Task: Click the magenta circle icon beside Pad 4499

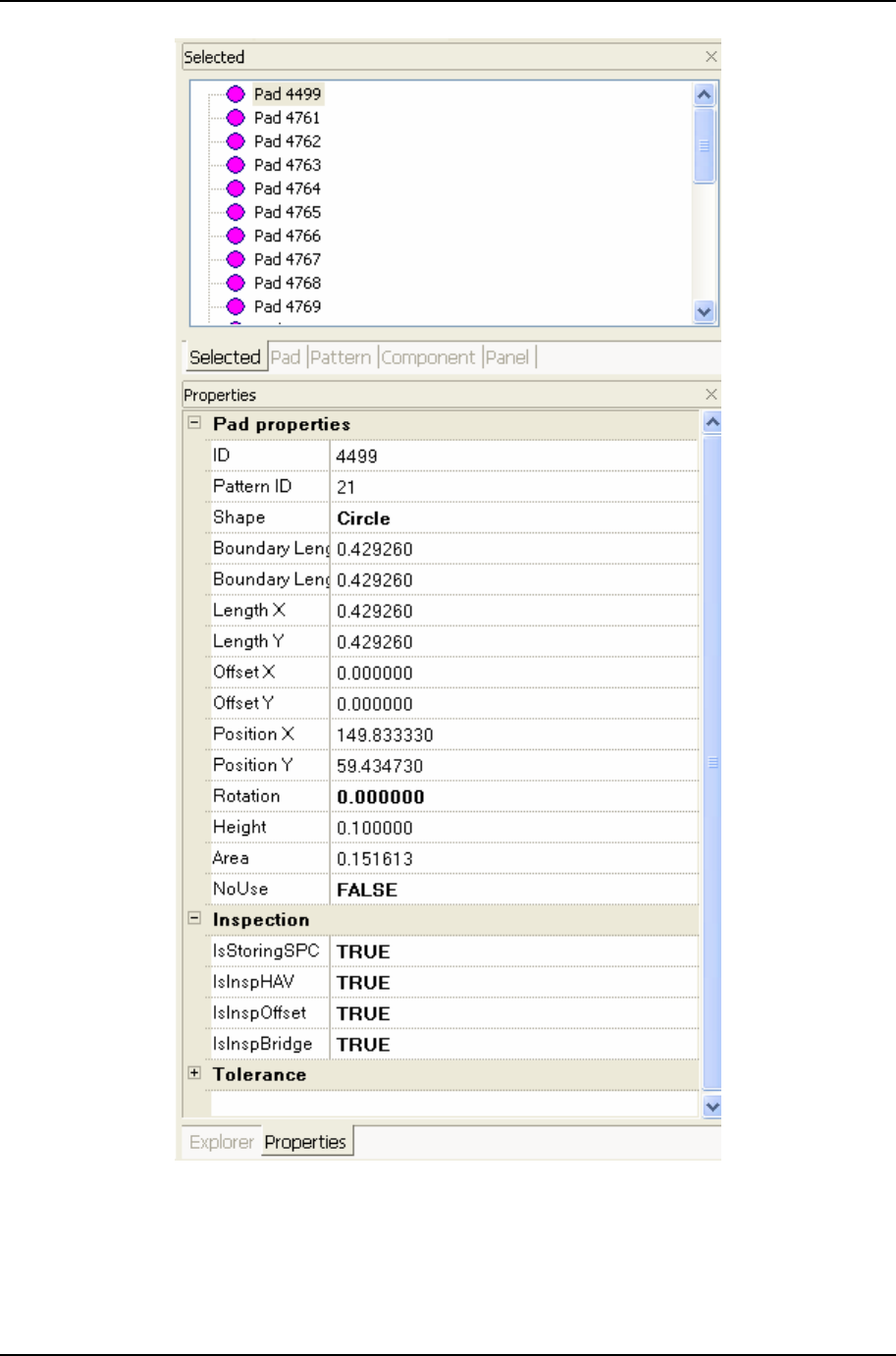Action: click(236, 94)
